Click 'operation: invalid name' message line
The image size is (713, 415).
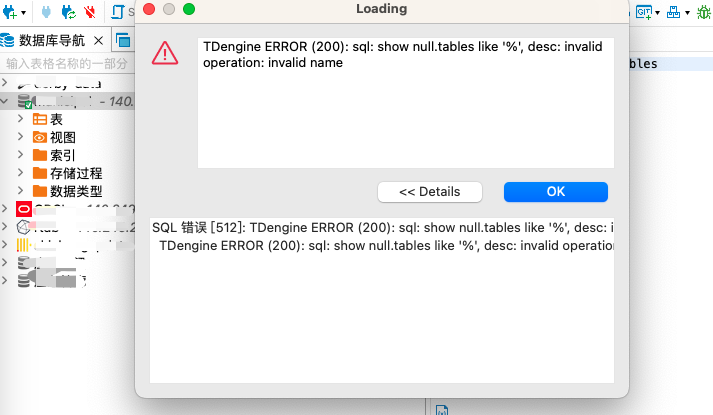273,63
